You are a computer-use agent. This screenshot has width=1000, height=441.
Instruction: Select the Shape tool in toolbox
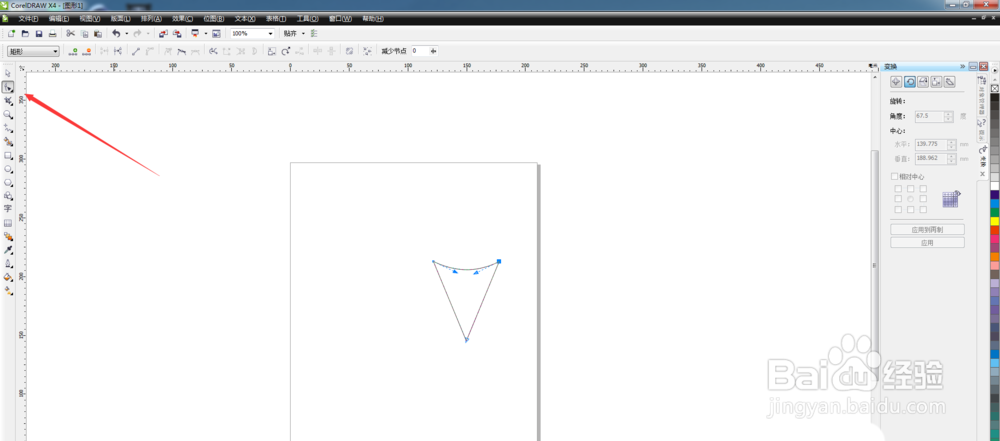8,87
